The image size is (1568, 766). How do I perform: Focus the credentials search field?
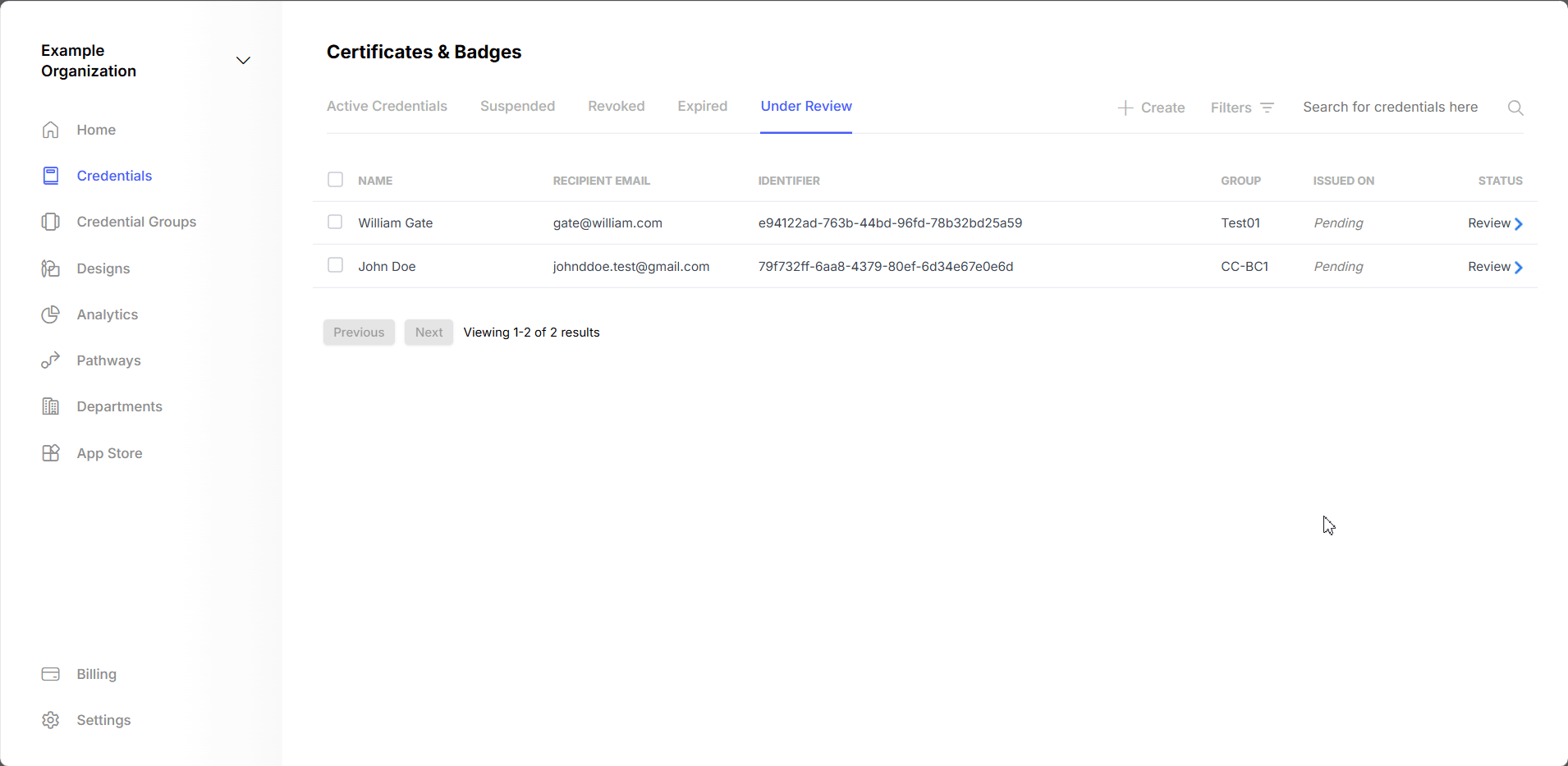1390,108
